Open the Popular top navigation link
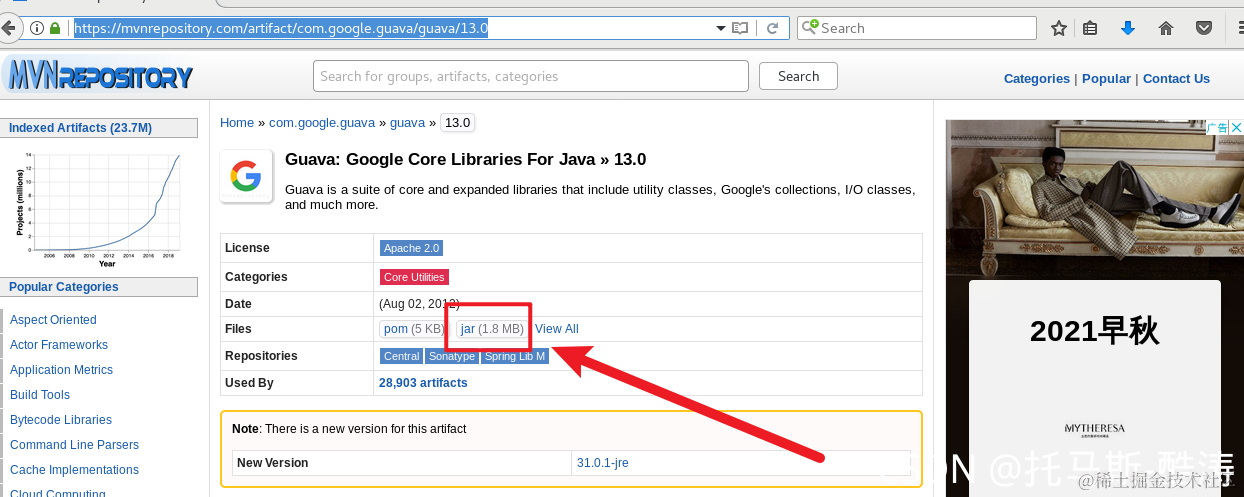 (x=1106, y=78)
